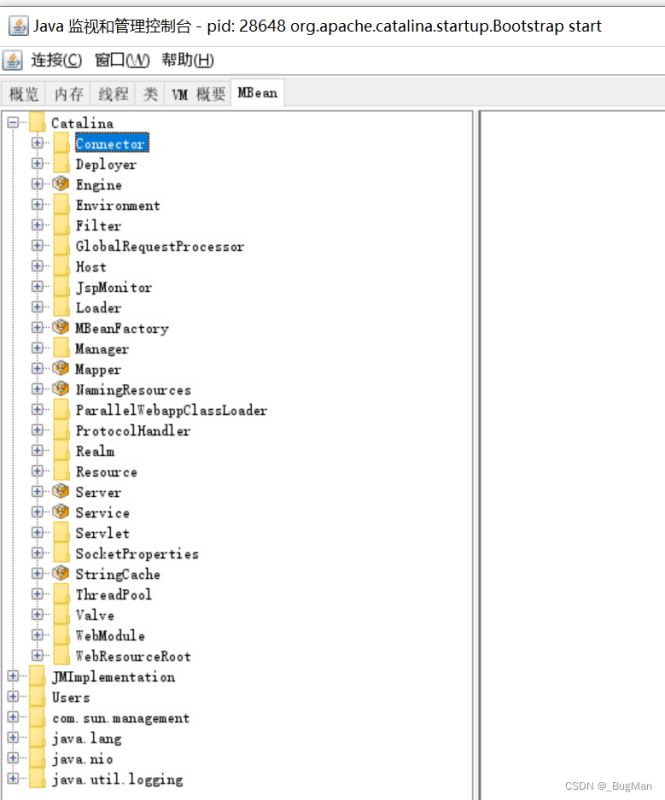The width and height of the screenshot is (665, 800).
Task: Click the JMImplementation folder icon
Action: [37, 677]
